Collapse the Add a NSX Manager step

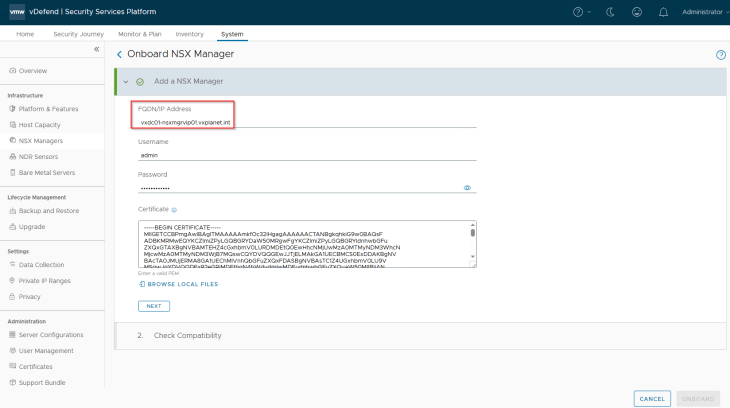coord(125,81)
